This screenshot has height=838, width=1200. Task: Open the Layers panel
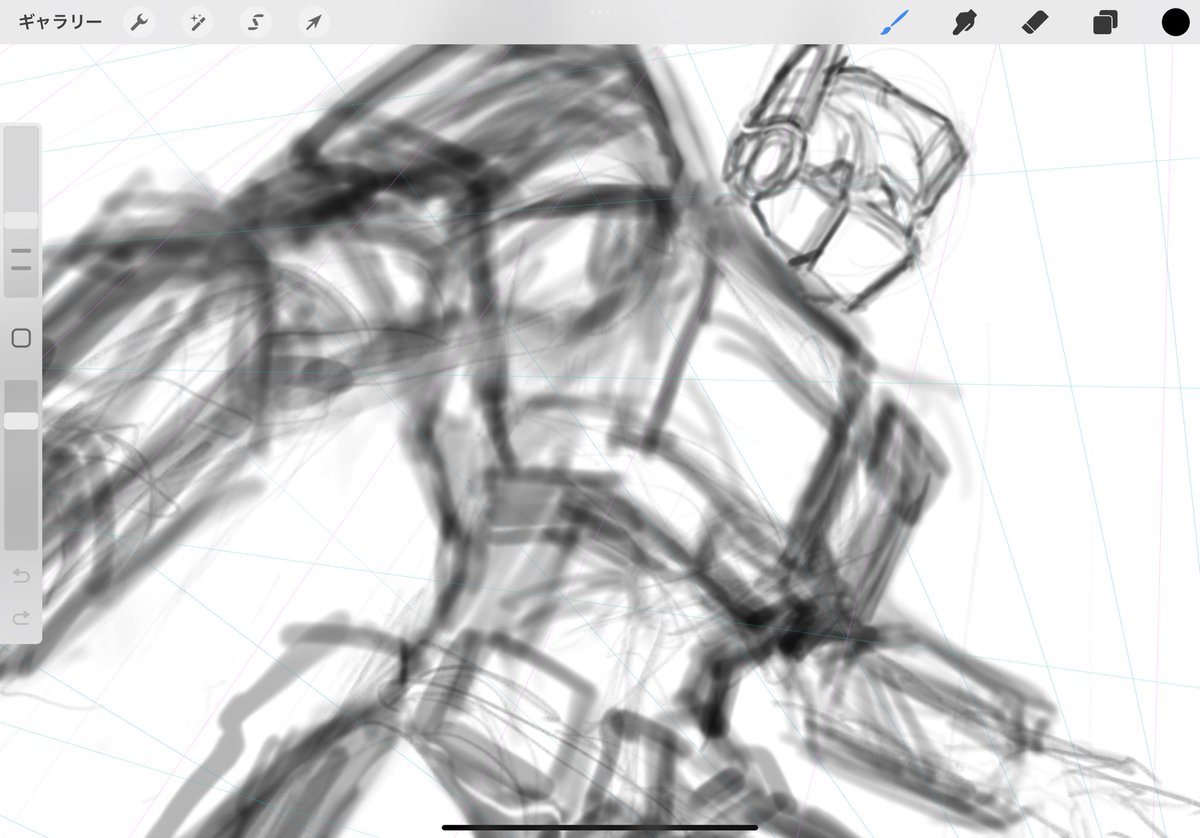(x=1105, y=22)
